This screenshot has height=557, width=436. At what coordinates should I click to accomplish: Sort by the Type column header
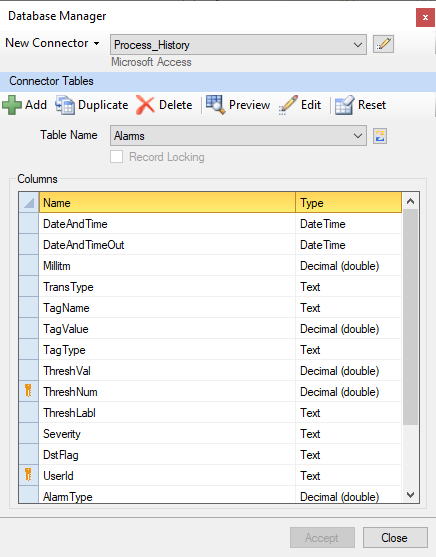click(x=349, y=202)
